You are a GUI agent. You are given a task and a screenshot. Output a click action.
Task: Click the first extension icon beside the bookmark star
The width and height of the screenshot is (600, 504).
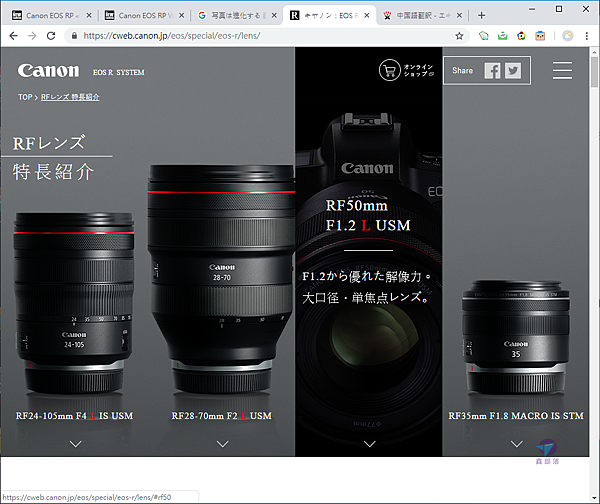[x=484, y=36]
